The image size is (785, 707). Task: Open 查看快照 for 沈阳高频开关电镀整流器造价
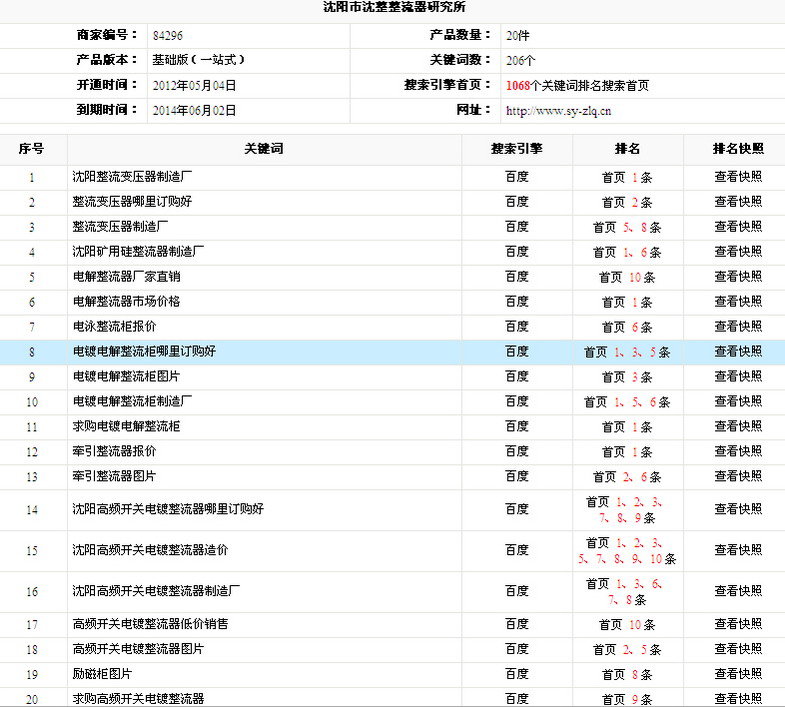click(738, 550)
